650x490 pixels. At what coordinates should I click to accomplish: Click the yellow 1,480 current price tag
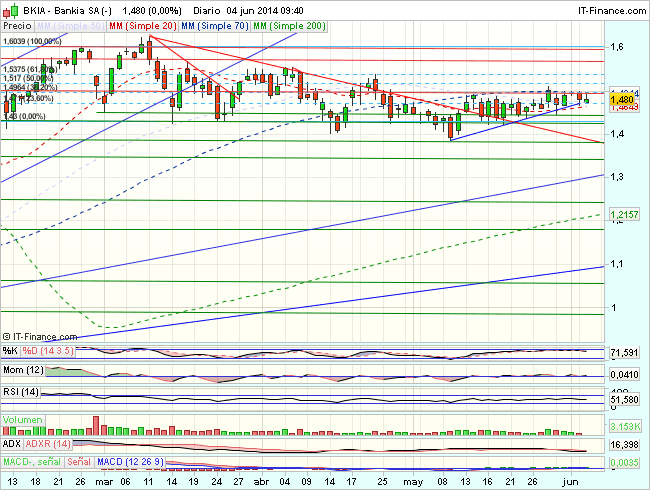coord(622,100)
